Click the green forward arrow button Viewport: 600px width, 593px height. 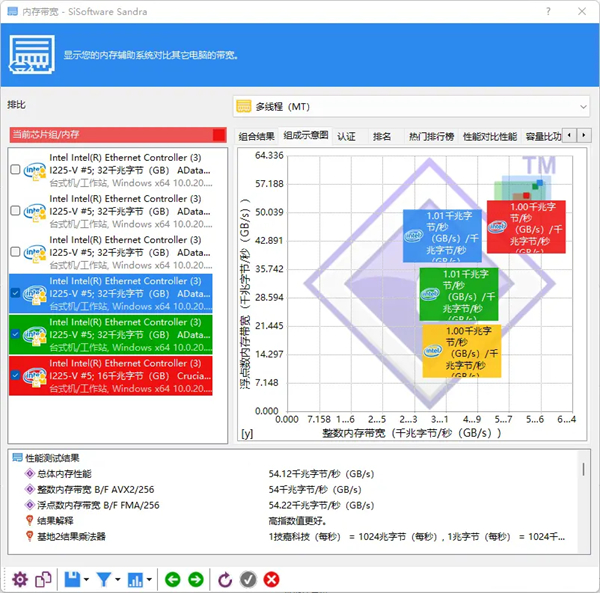tap(196, 580)
